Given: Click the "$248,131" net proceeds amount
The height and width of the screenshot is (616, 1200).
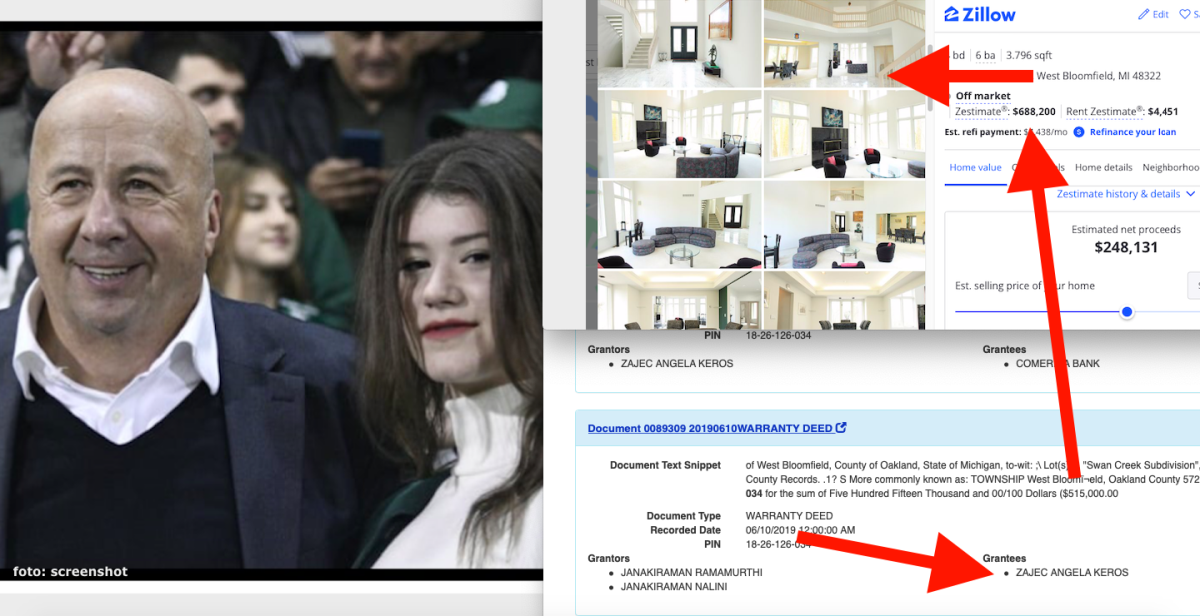Looking at the screenshot, I should point(1126,247).
